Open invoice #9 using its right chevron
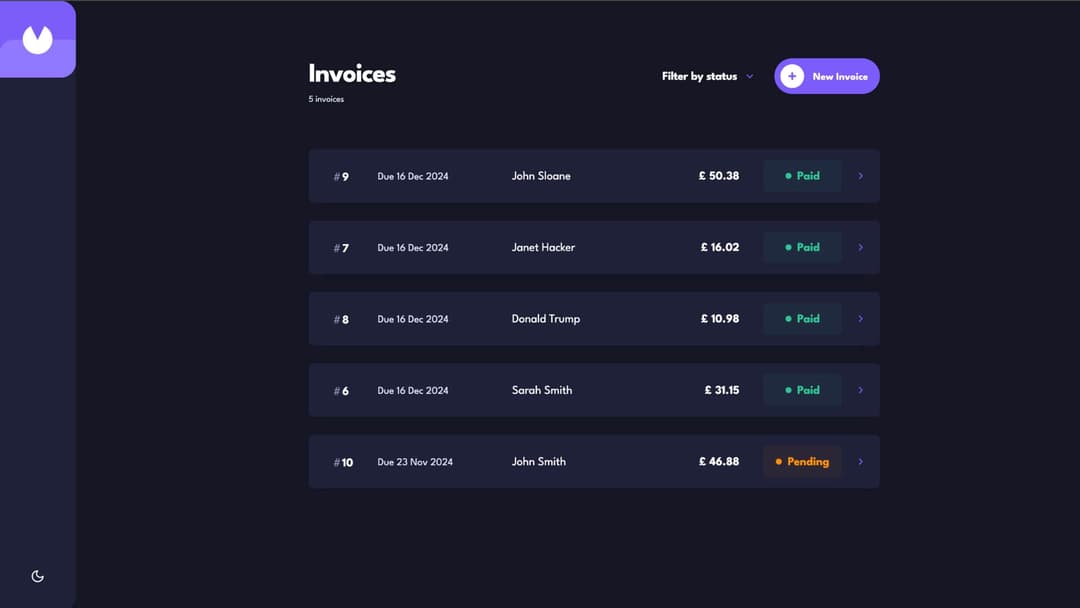1080x608 pixels. [861, 175]
